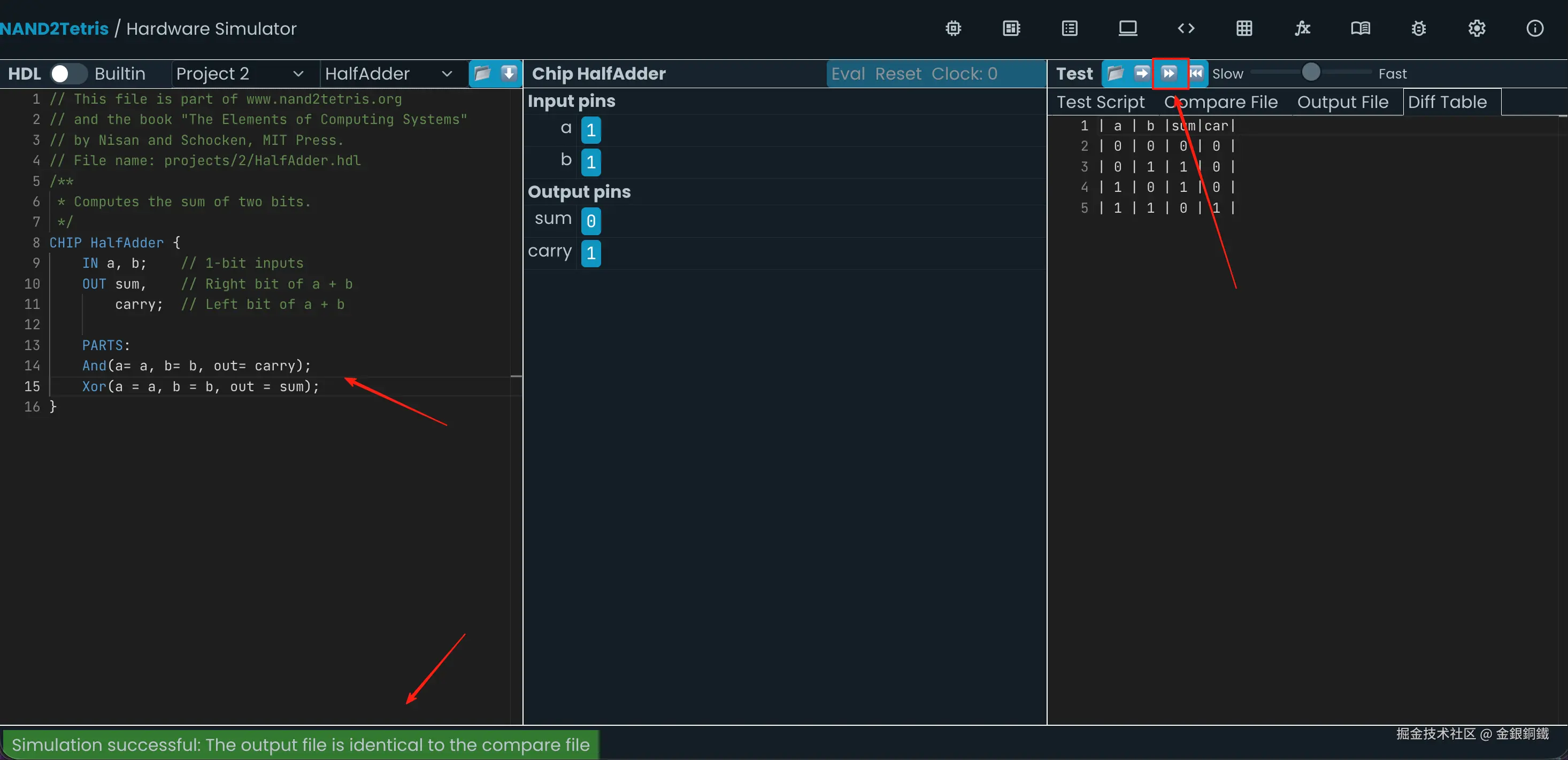This screenshot has width=1568, height=760.
Task: Open the bitmap editor grid icon
Action: [1244, 29]
